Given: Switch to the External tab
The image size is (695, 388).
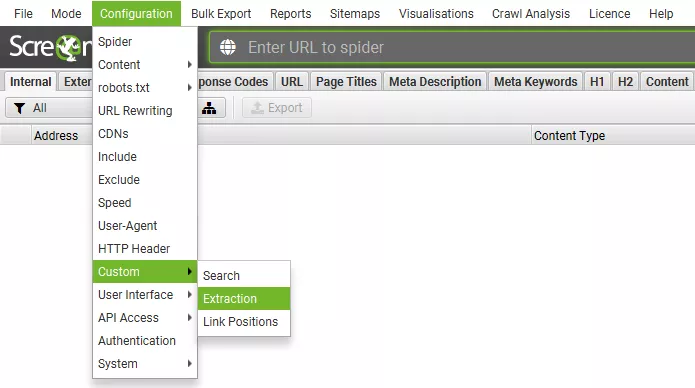Looking at the screenshot, I should pyautogui.click(x=76, y=82).
